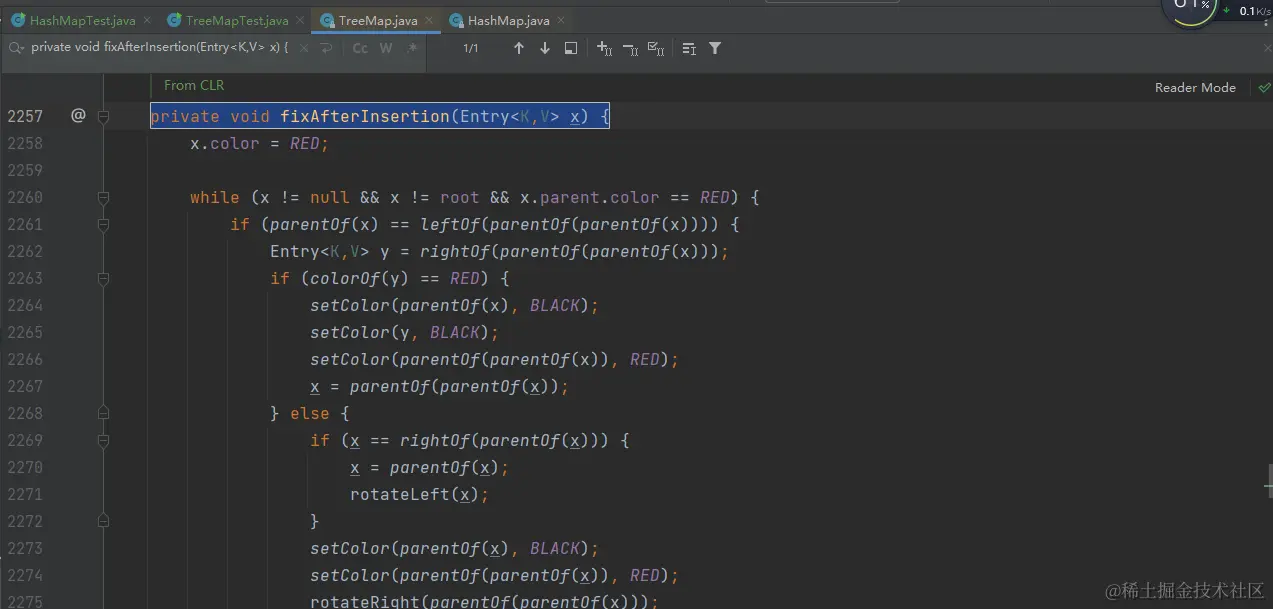
Task: Jump to next occurrence arrow
Action: coord(545,48)
